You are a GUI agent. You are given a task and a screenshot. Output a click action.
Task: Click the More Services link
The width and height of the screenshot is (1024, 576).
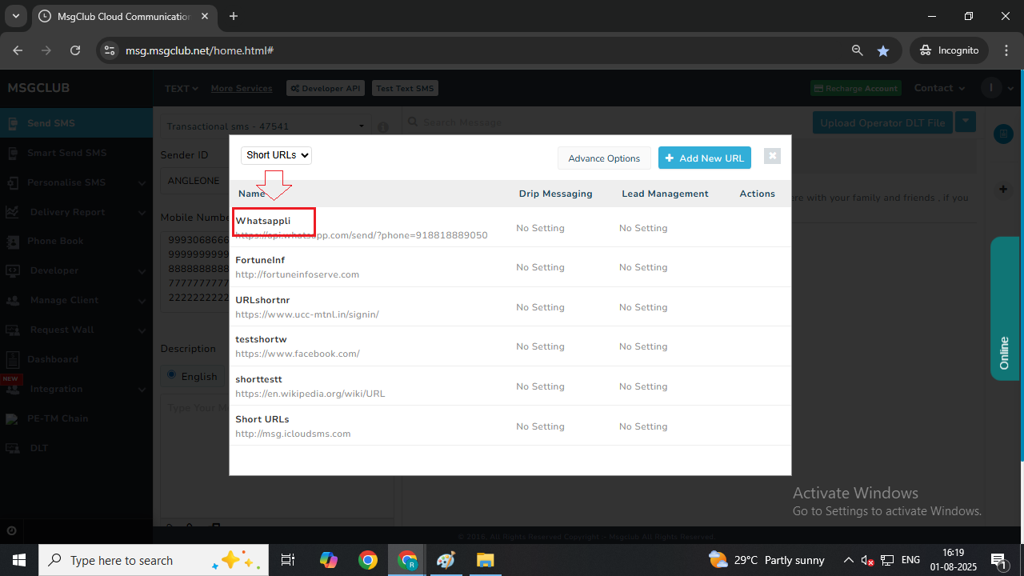click(242, 88)
